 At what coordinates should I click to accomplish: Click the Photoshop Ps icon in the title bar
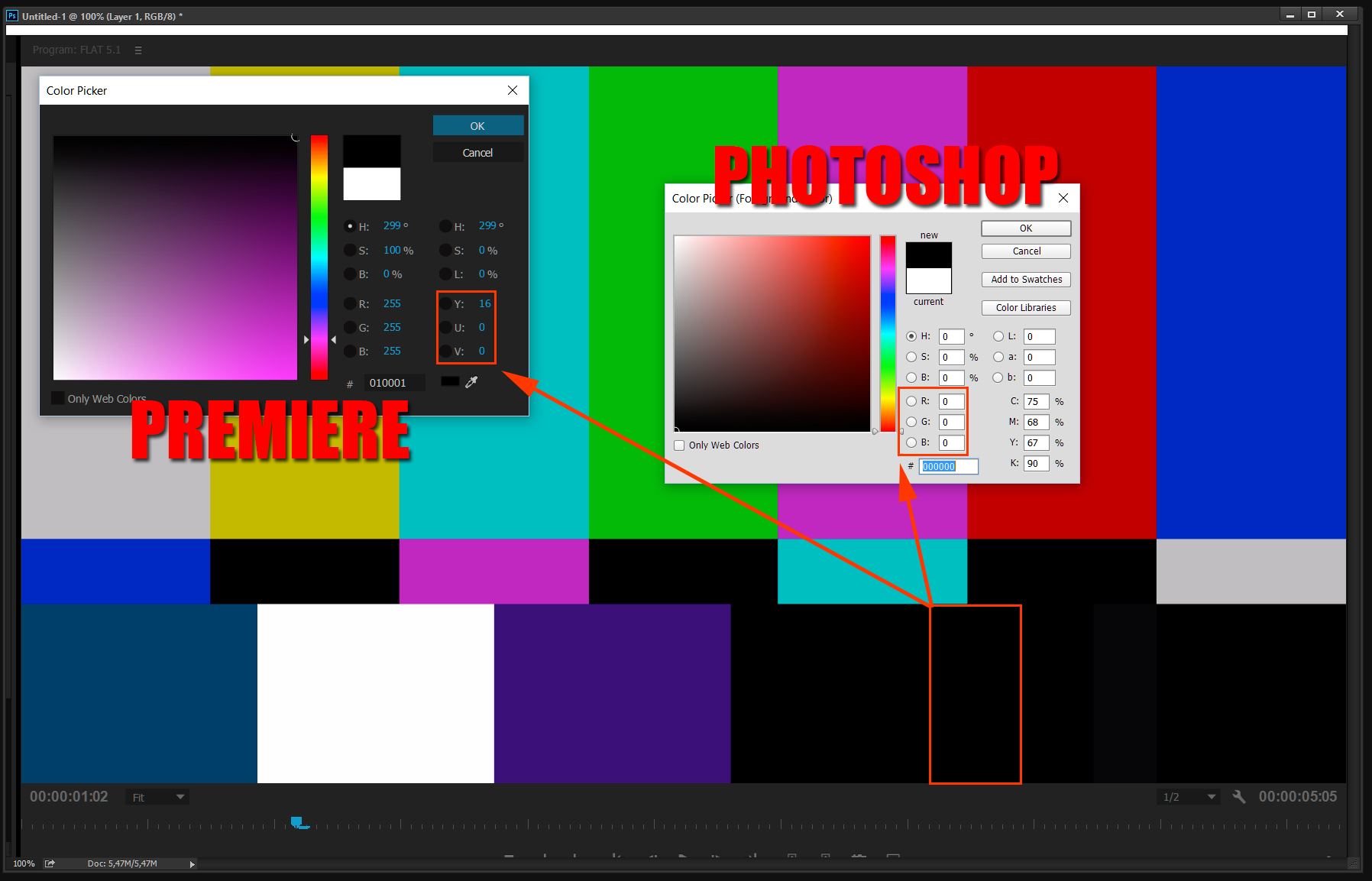pyautogui.click(x=12, y=15)
